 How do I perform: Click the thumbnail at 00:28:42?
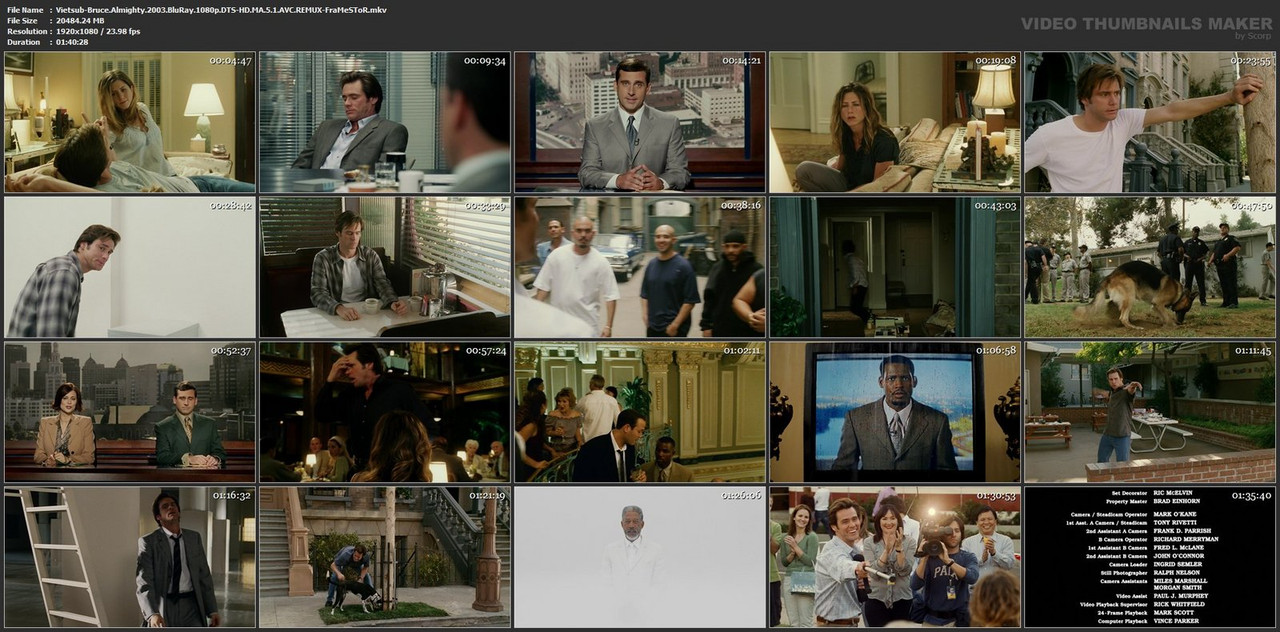(130, 267)
